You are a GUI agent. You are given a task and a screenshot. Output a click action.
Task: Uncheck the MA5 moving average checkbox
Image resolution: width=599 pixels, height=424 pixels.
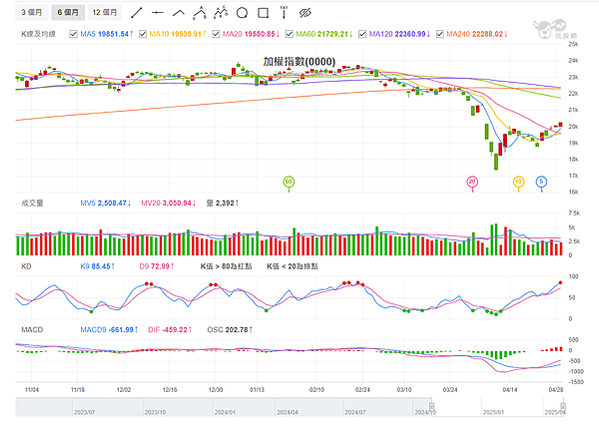[x=73, y=34]
